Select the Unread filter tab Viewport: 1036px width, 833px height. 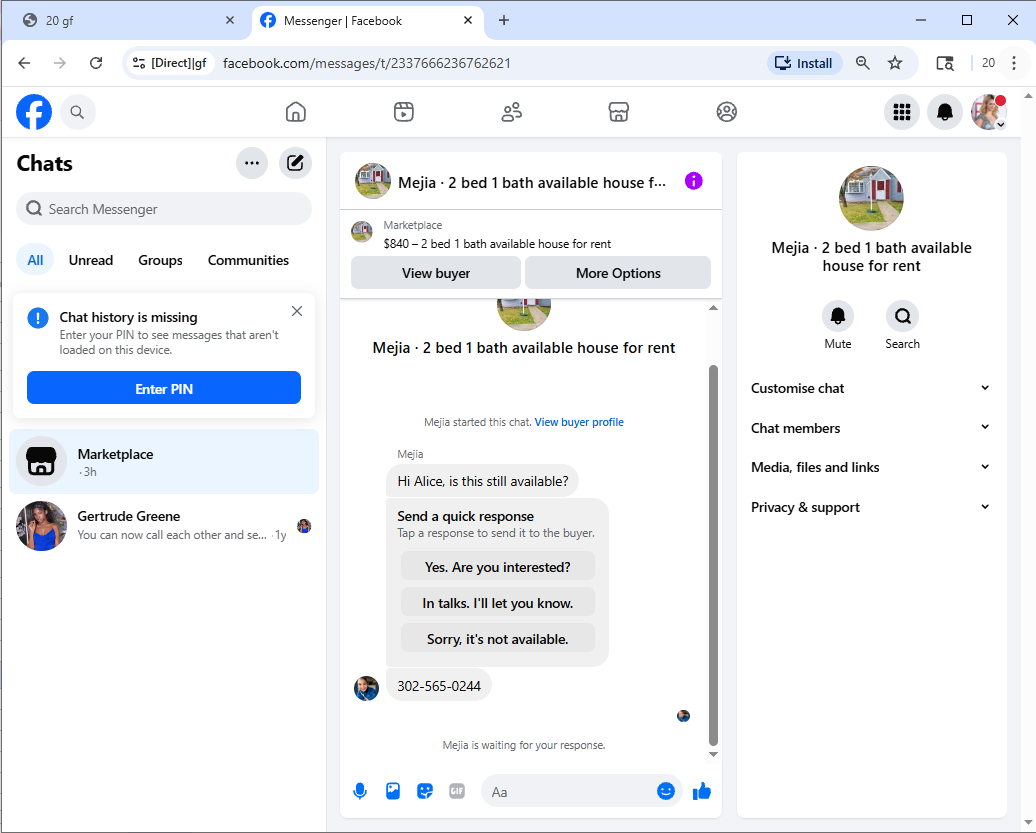click(x=91, y=260)
